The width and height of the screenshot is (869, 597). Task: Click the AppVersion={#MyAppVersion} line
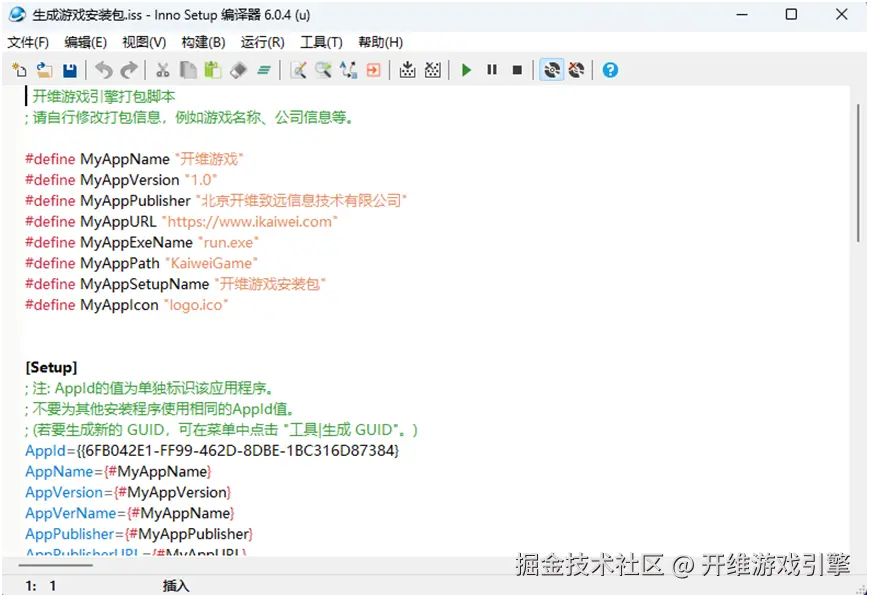(x=128, y=492)
